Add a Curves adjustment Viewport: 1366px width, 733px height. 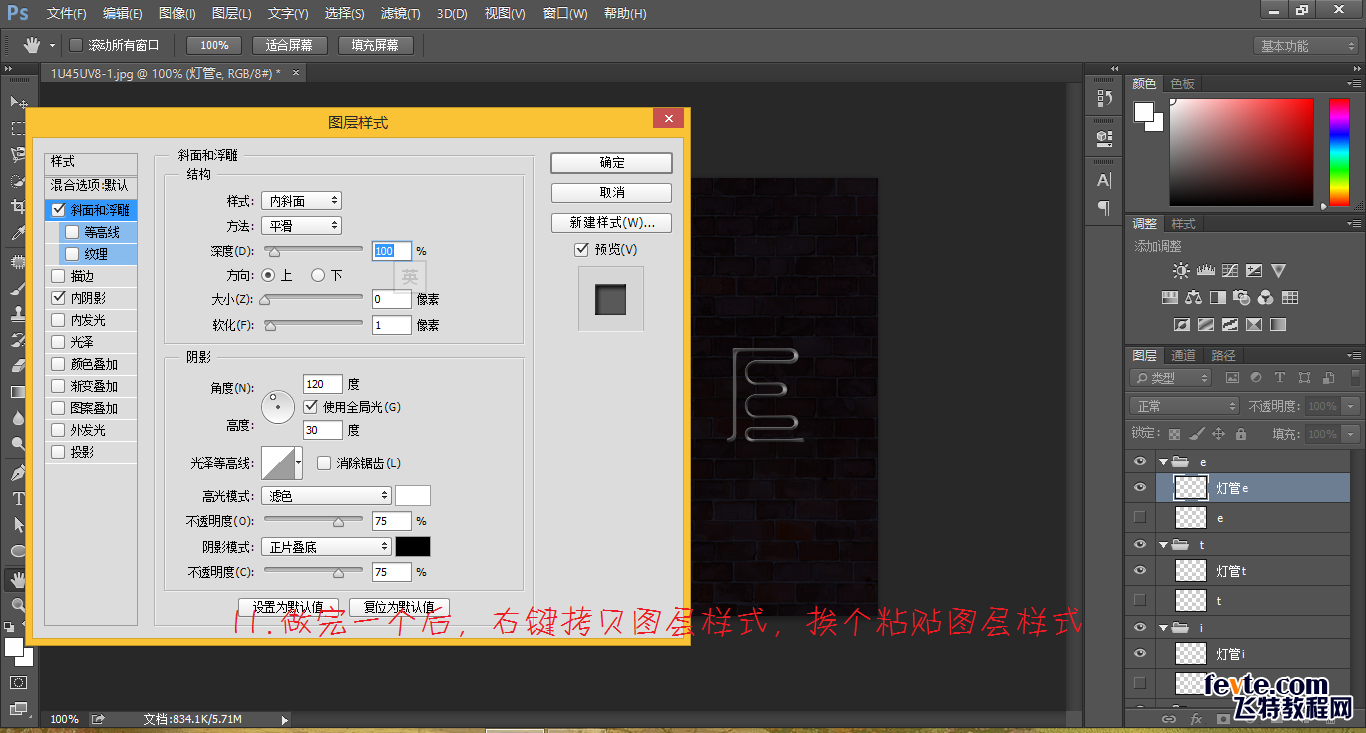(1230, 271)
